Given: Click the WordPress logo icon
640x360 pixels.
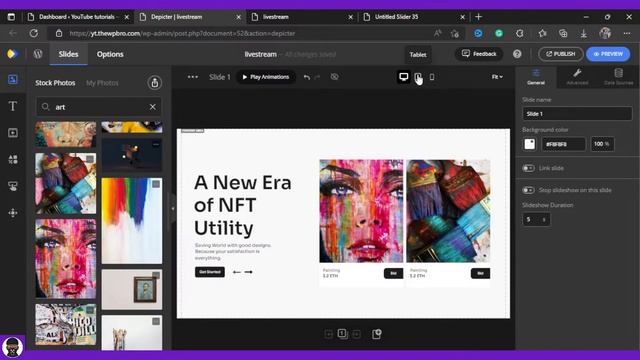Looking at the screenshot, I should [38, 54].
